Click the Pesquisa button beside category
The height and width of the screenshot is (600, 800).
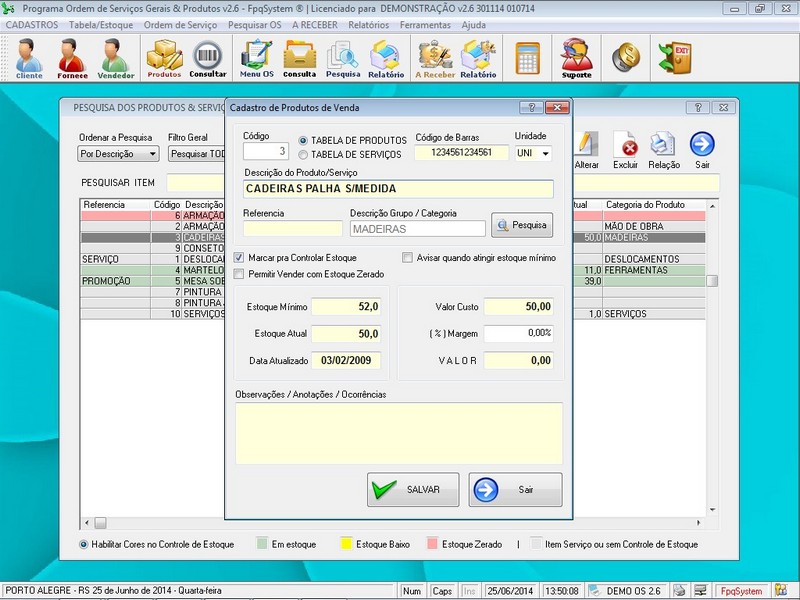[521, 226]
